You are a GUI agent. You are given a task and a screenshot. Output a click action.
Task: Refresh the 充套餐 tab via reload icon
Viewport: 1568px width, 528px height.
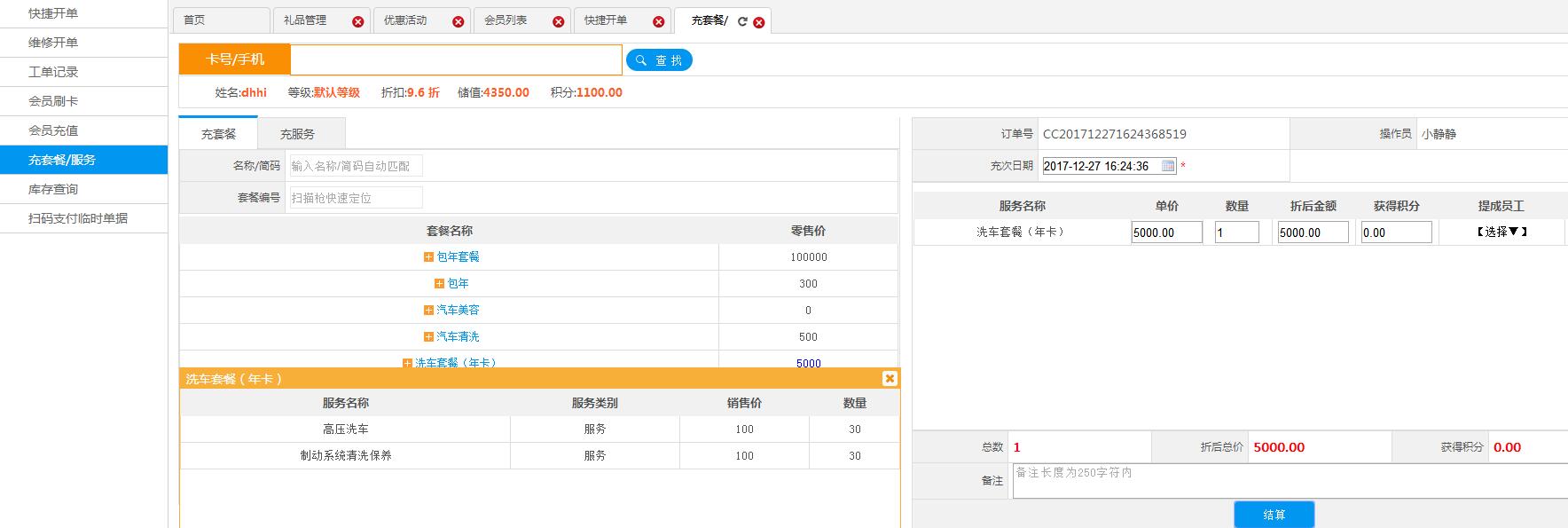coord(742,22)
